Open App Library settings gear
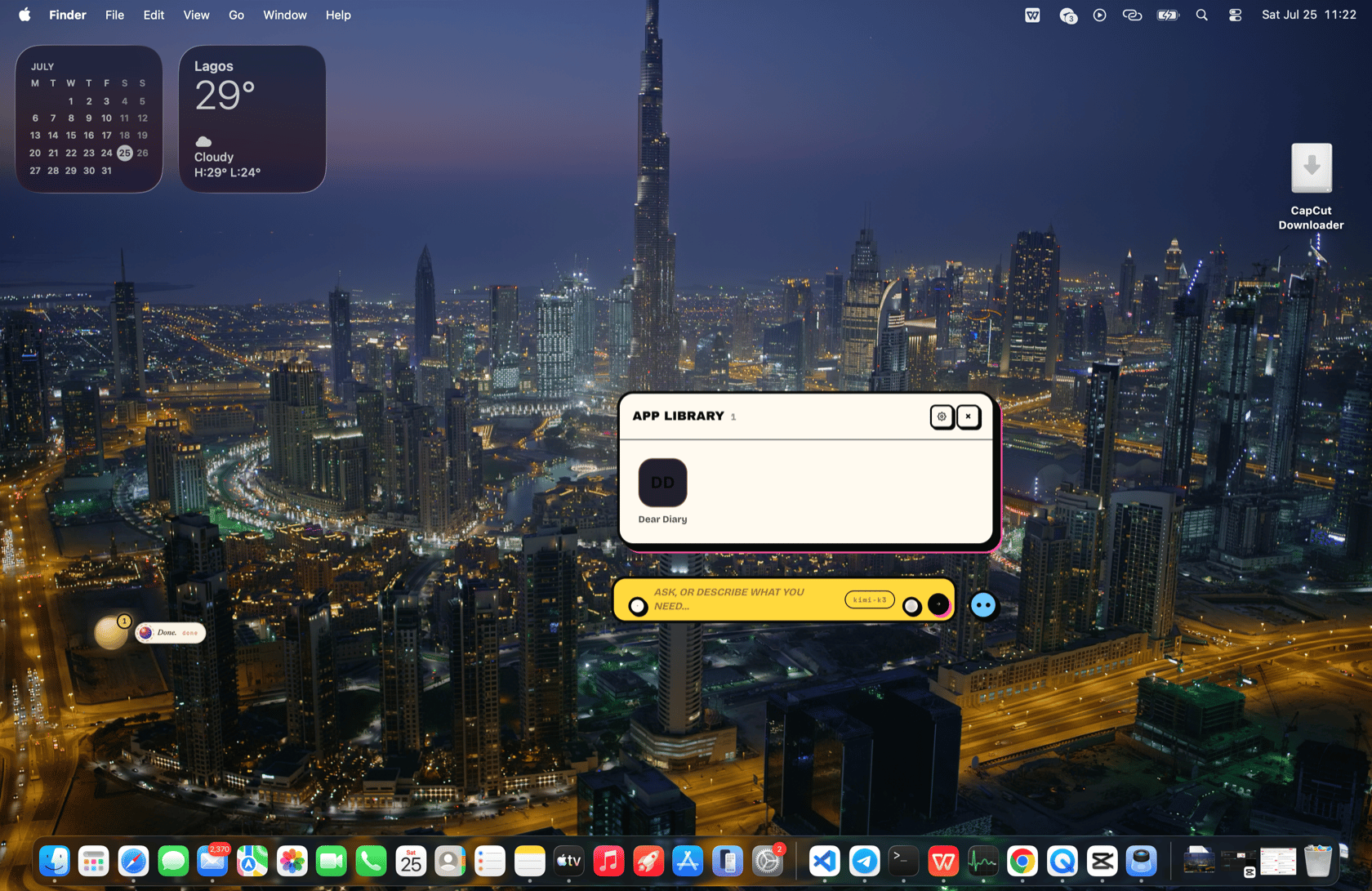The height and width of the screenshot is (891, 1372). [x=942, y=417]
